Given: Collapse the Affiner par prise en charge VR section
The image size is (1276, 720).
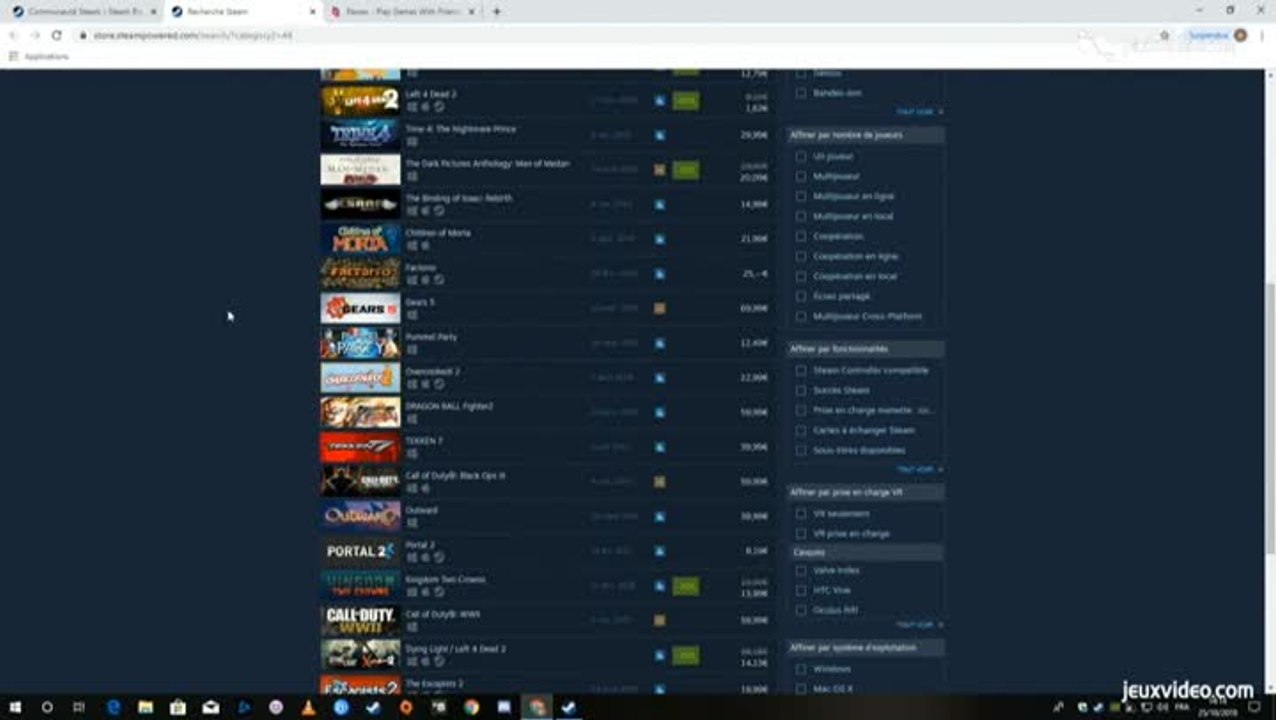Looking at the screenshot, I should click(865, 492).
